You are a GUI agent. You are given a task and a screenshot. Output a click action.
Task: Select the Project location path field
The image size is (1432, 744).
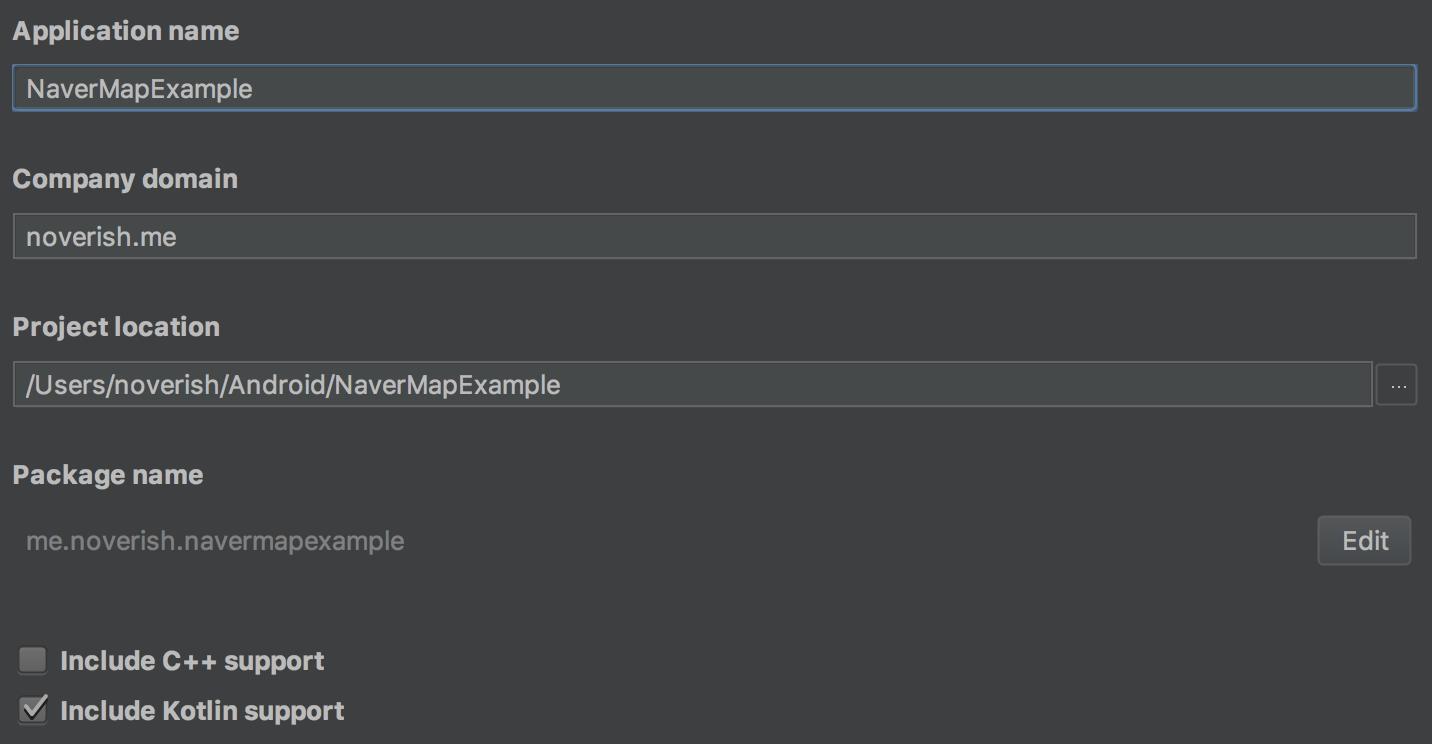(900, 385)
